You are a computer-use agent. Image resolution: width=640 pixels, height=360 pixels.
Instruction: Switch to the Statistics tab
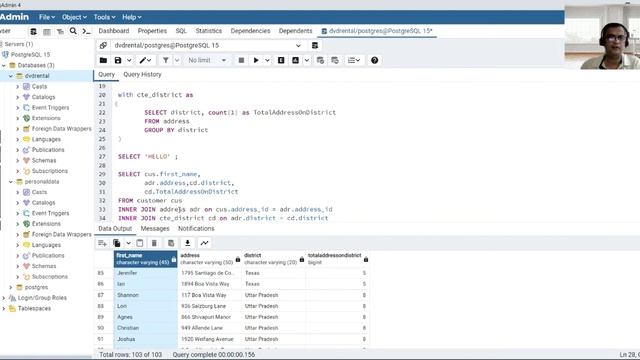(209, 31)
